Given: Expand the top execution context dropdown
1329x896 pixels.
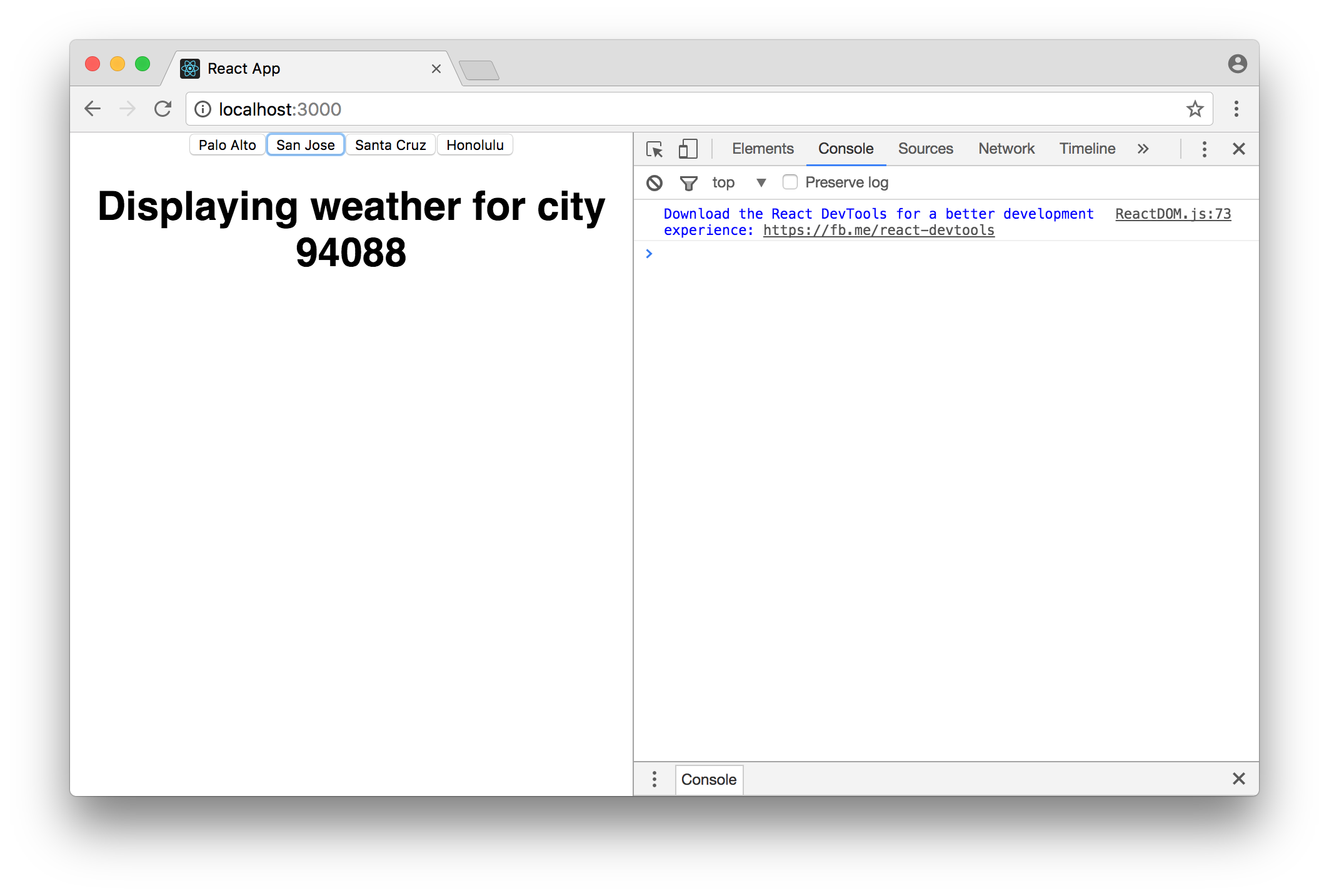Looking at the screenshot, I should tap(761, 182).
